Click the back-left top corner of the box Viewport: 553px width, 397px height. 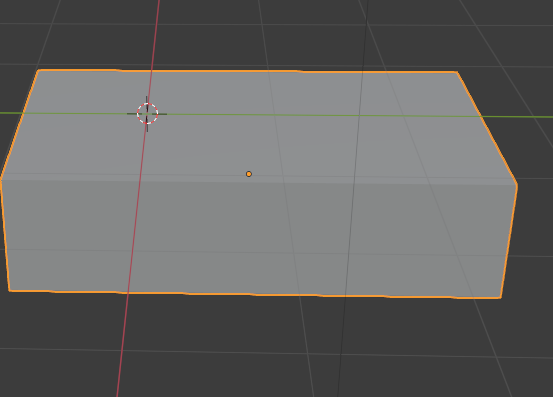(x=38, y=70)
